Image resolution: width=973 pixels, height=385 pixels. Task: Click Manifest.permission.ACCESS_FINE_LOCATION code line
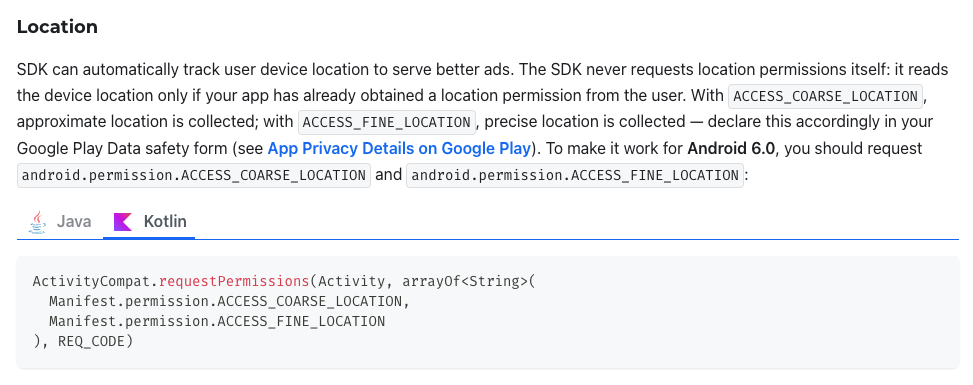pyautogui.click(x=217, y=321)
